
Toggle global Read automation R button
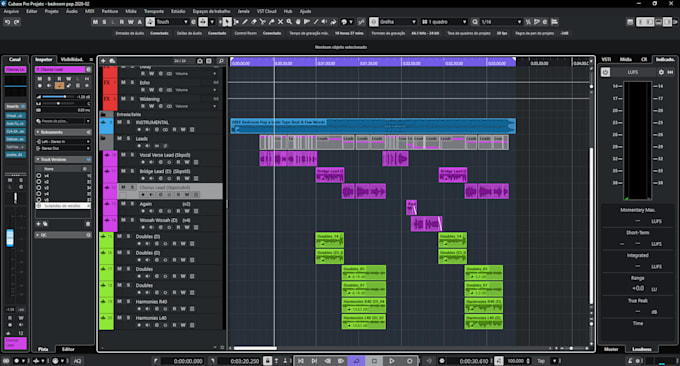pos(122,22)
